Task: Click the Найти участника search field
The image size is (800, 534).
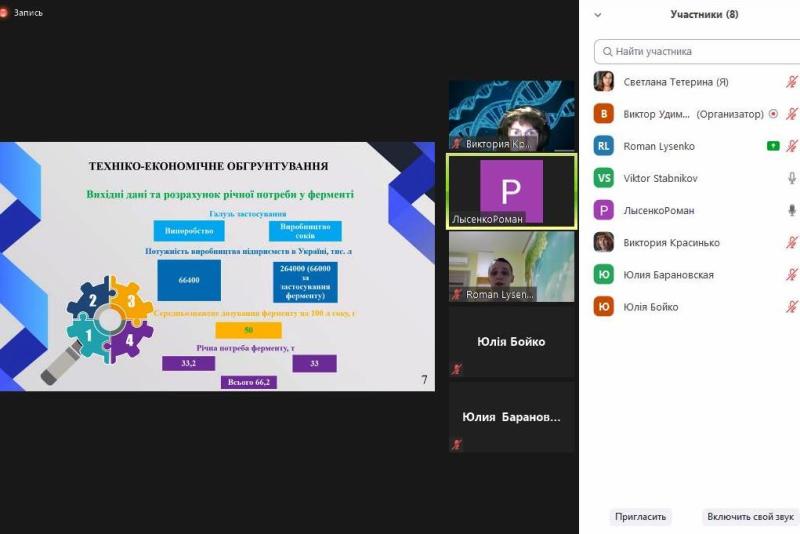Action: click(x=697, y=52)
